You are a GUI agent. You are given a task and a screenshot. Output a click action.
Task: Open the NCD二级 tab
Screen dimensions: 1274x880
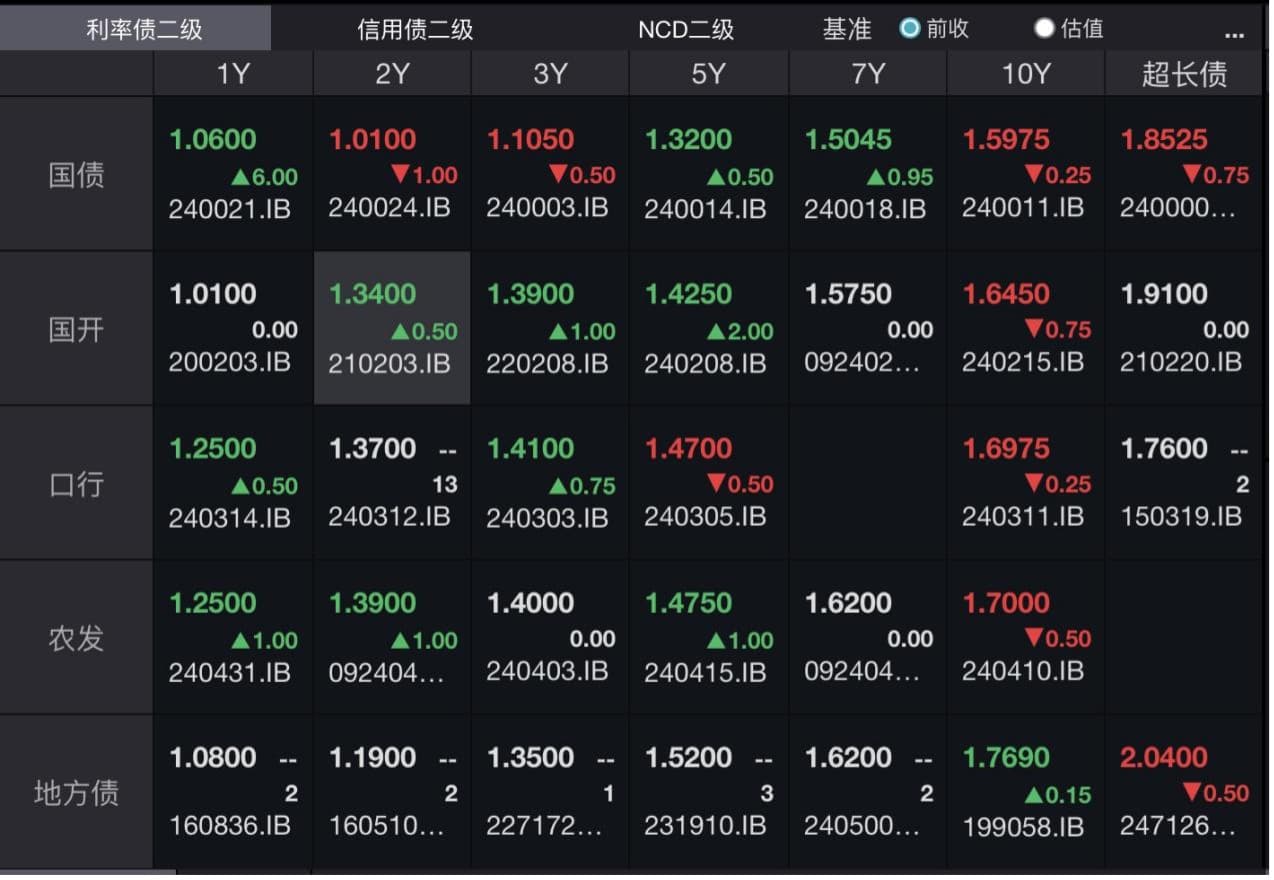click(x=686, y=29)
